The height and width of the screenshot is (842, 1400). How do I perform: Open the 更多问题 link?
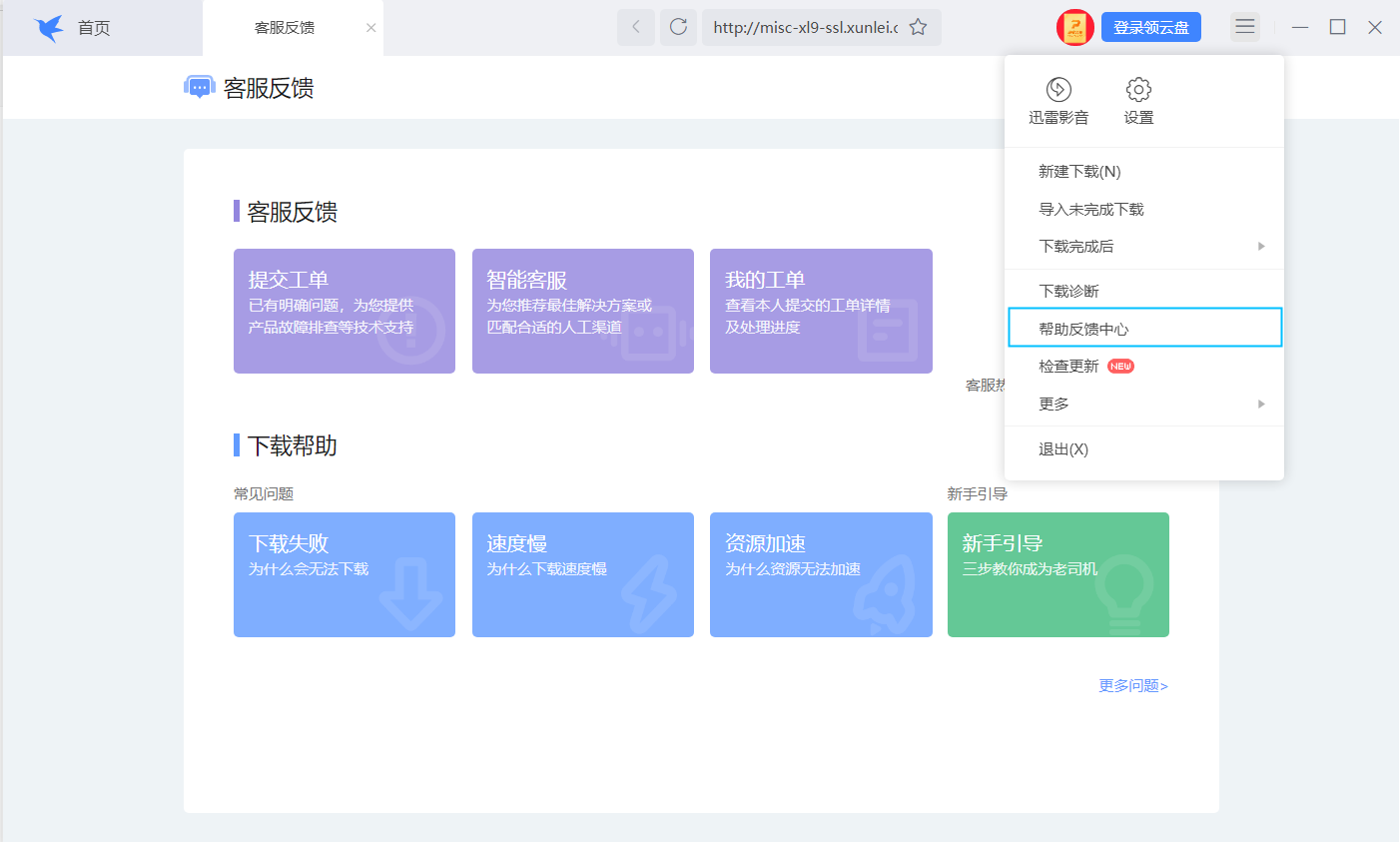click(1131, 685)
